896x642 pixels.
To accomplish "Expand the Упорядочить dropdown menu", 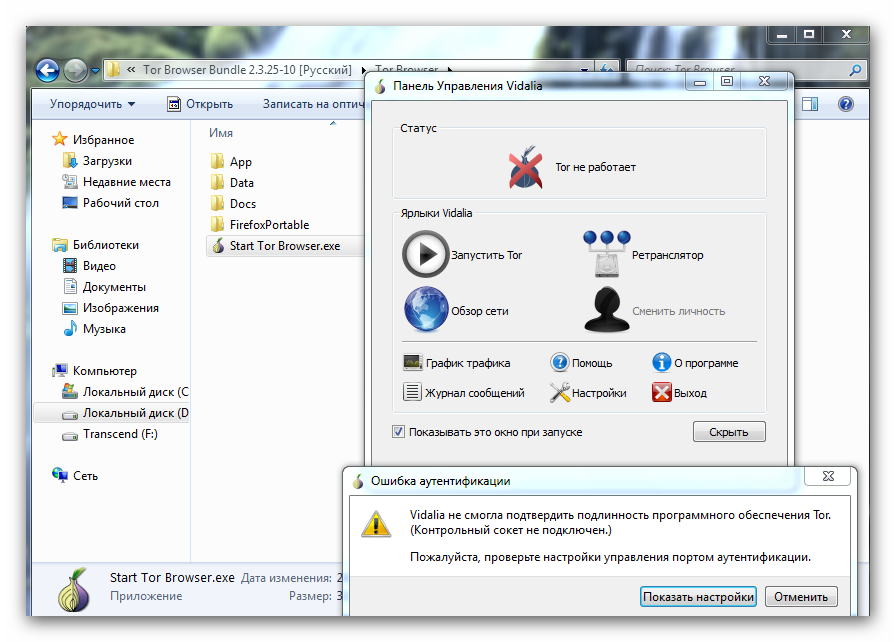I will (92, 104).
